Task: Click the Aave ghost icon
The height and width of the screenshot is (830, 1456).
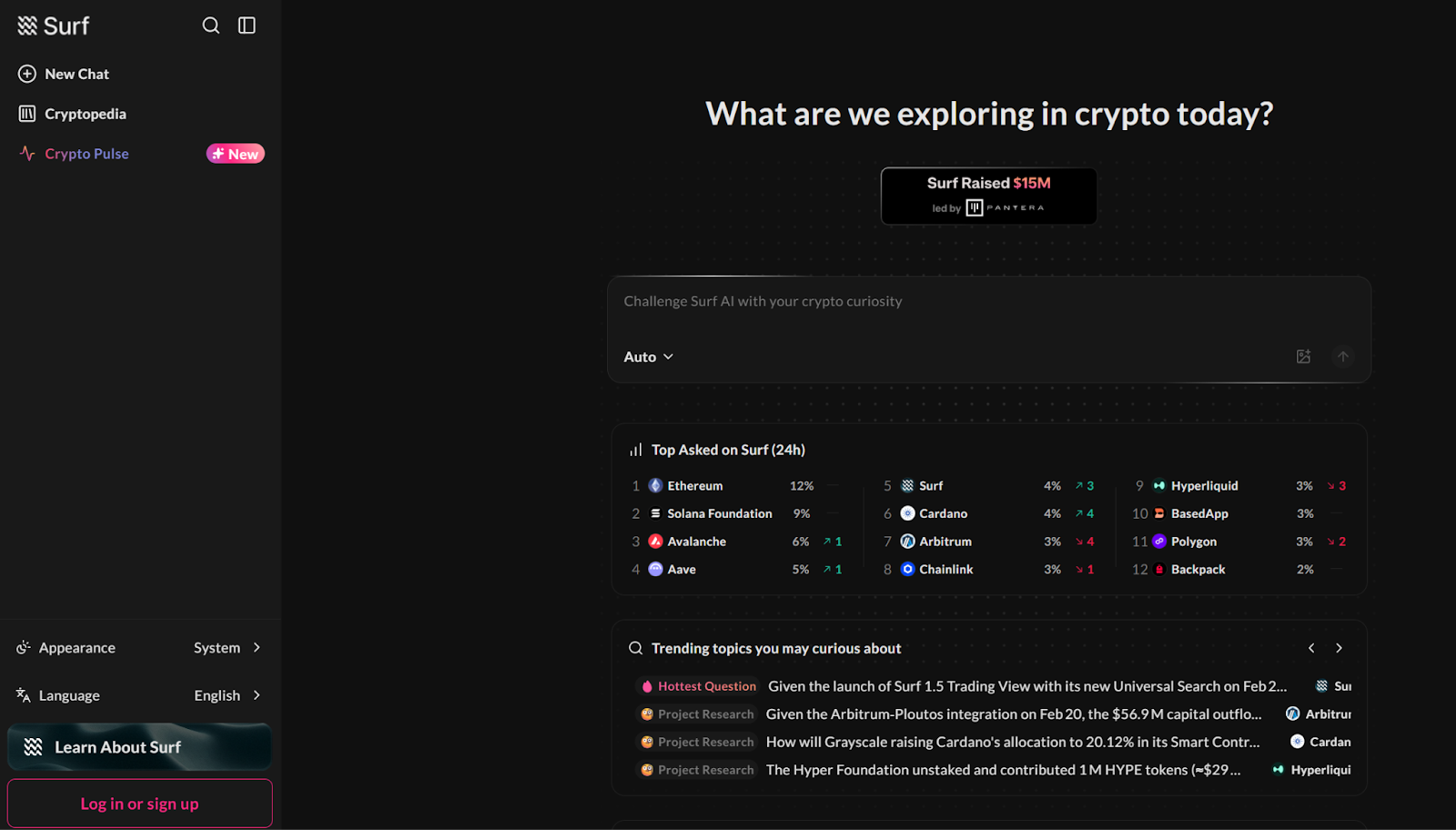Action: pyautogui.click(x=655, y=570)
